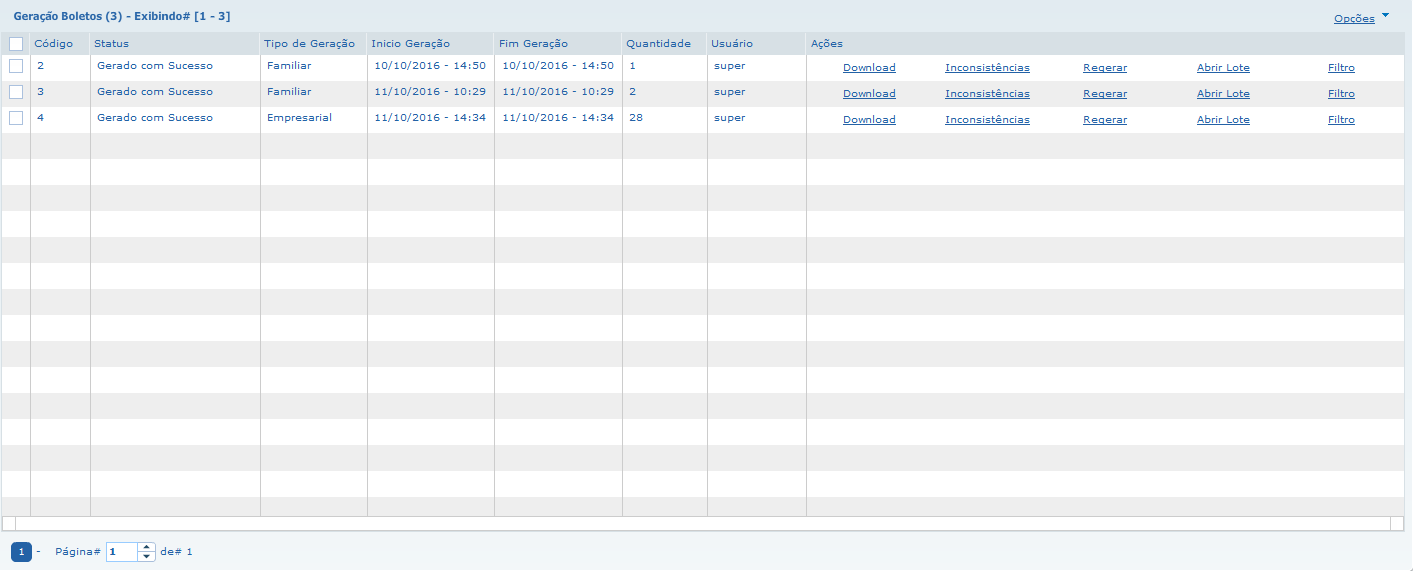Select start date 11/10/2016 - 14:34 cell
The image size is (1414, 571).
point(430,118)
